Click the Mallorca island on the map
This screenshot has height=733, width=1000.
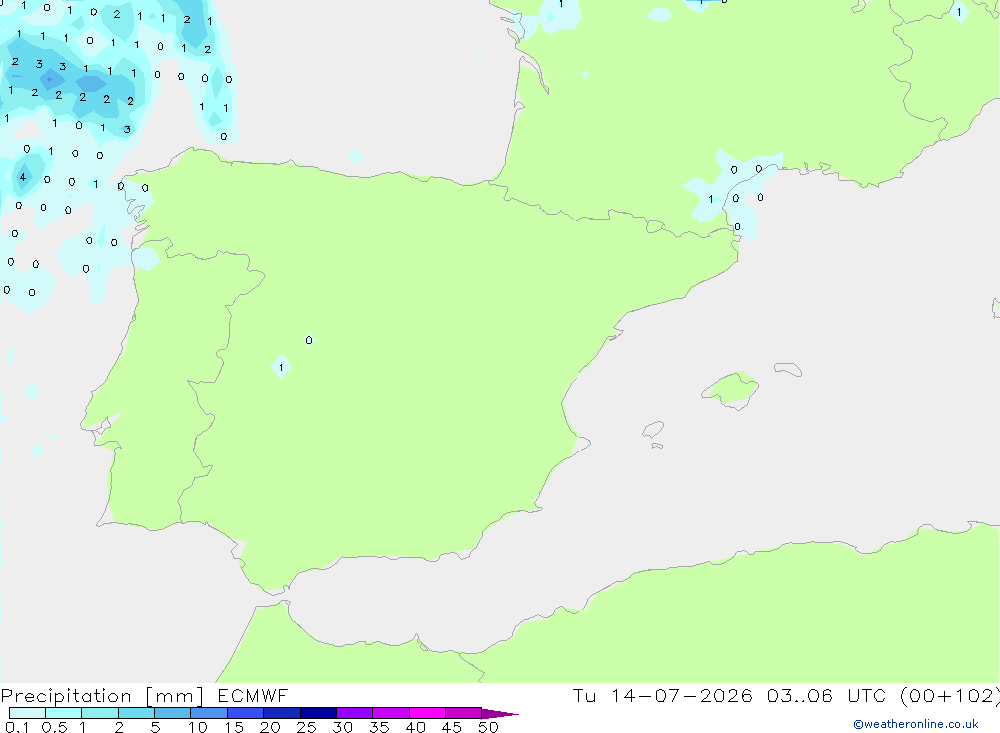click(731, 389)
